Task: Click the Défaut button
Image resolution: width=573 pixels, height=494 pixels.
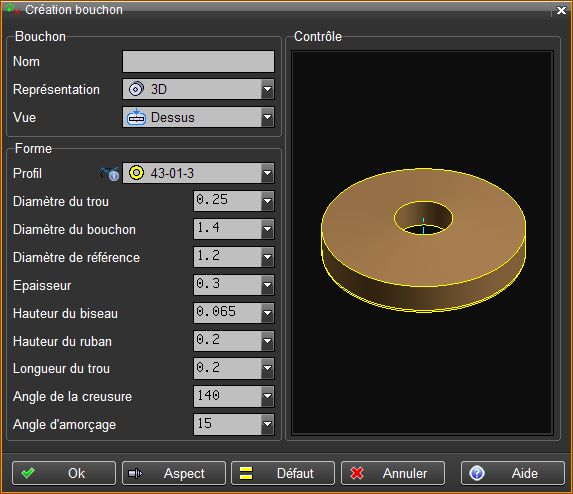Action: (x=283, y=473)
